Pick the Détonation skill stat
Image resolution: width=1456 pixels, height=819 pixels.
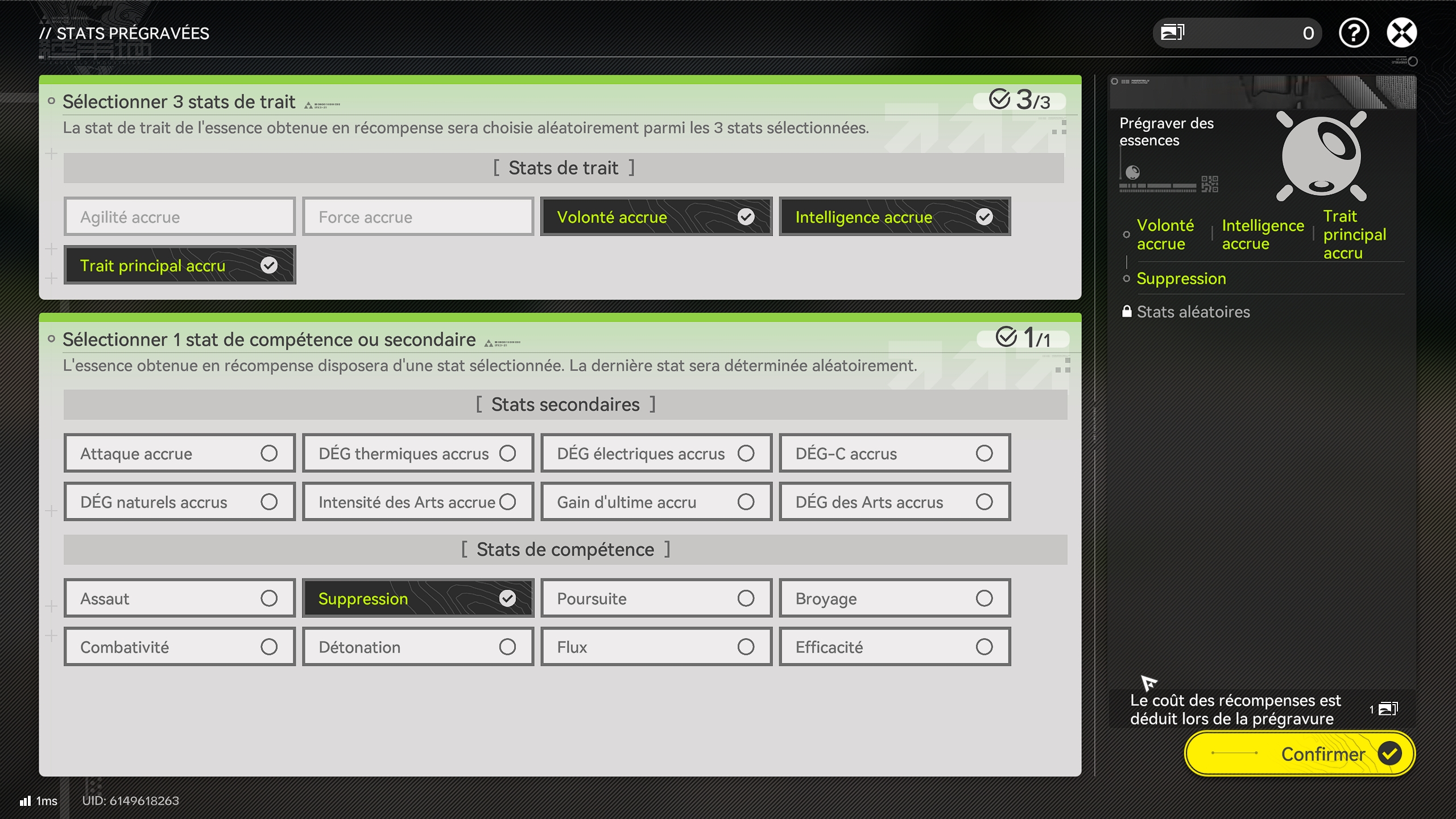tap(417, 647)
